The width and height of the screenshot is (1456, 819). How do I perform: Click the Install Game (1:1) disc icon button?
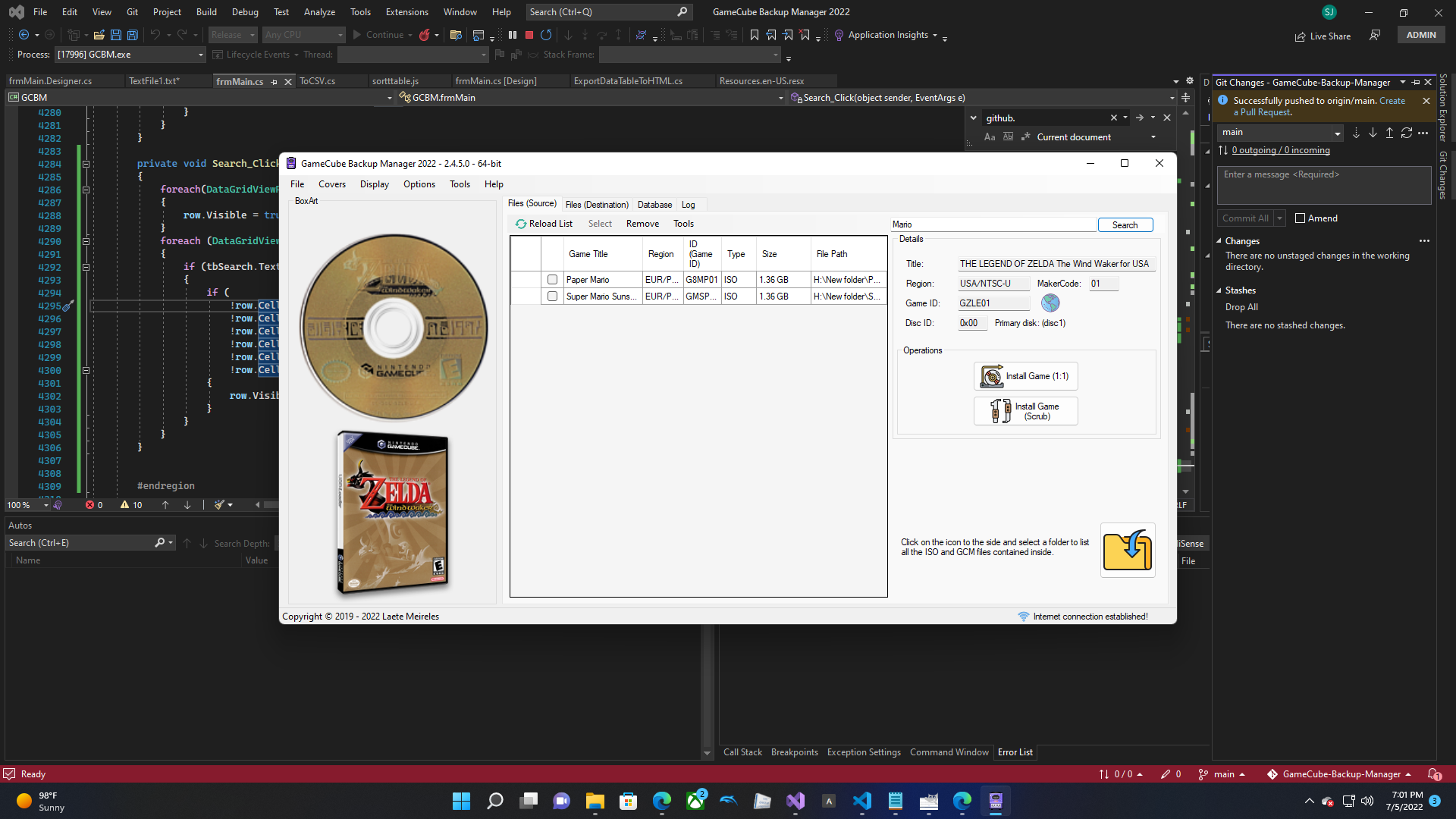pos(1025,376)
